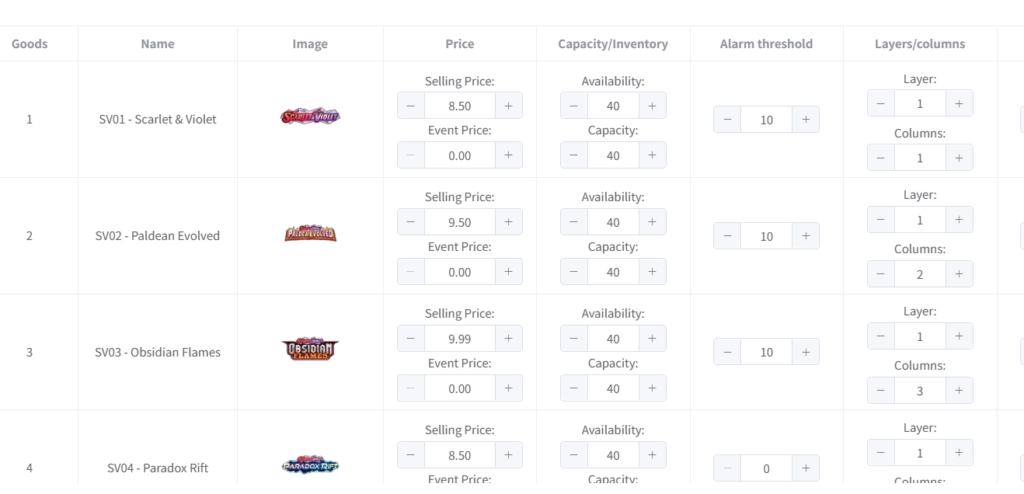Decrease Availability for SV01 Scarlet & Violet

coord(574,105)
